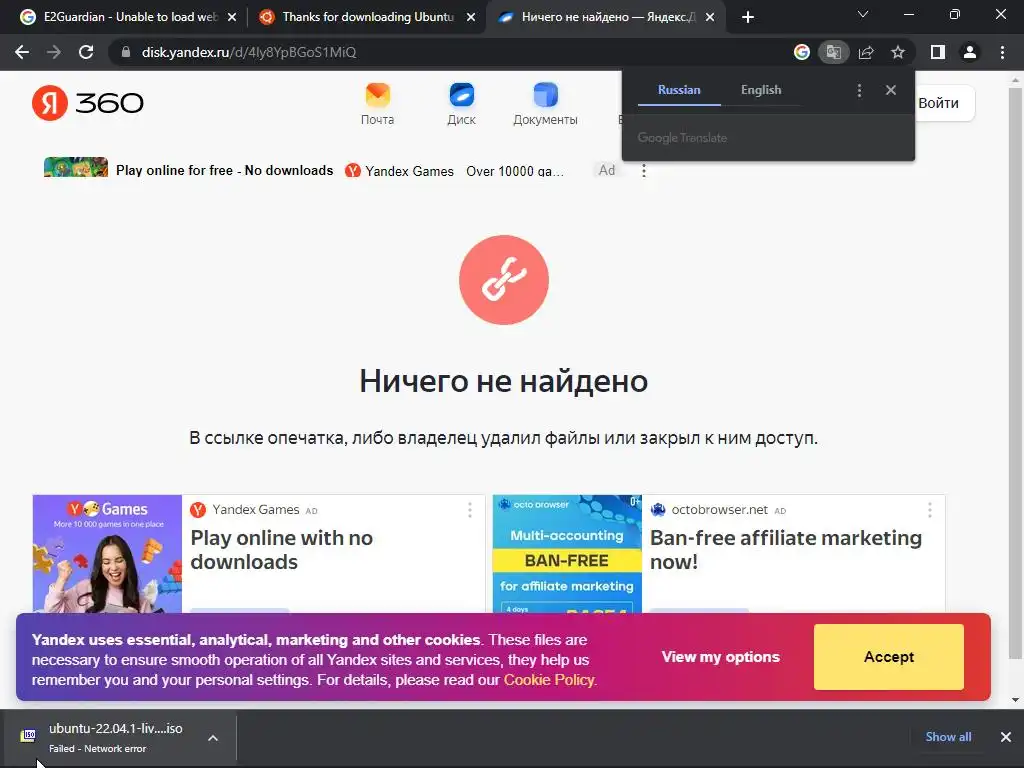Go back using the browser back arrow
The width and height of the screenshot is (1024, 768).
pyautogui.click(x=22, y=52)
